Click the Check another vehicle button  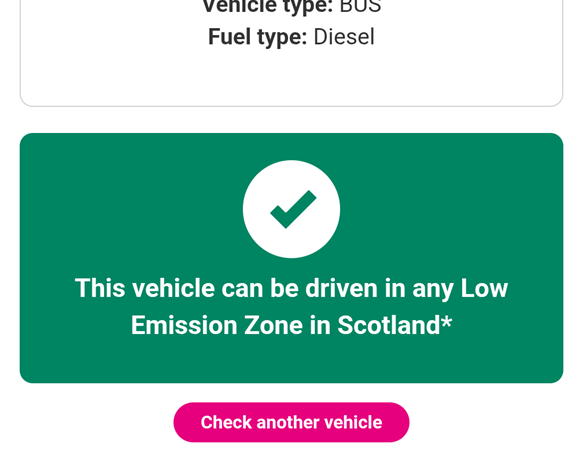291,422
